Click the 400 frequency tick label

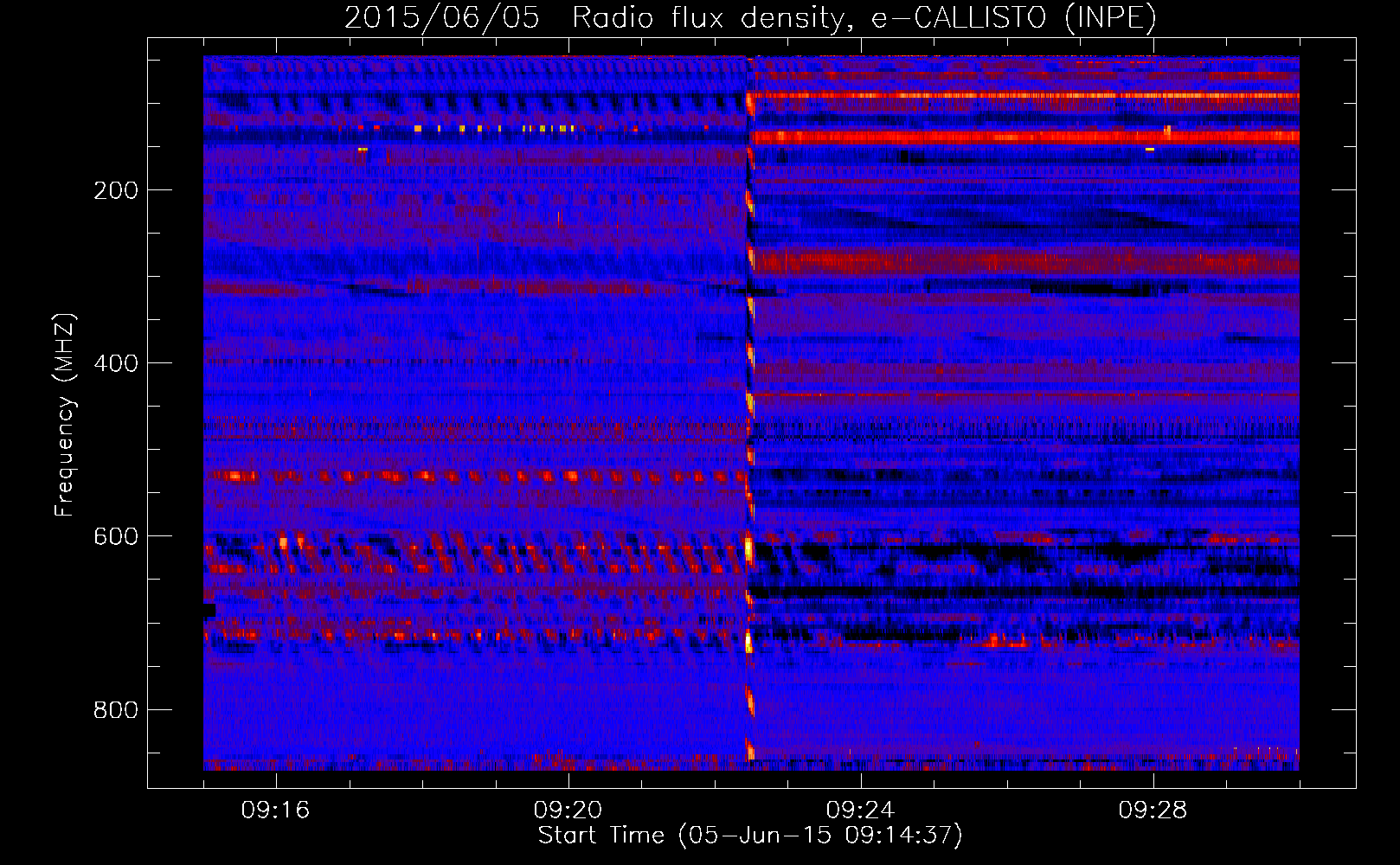coord(116,363)
